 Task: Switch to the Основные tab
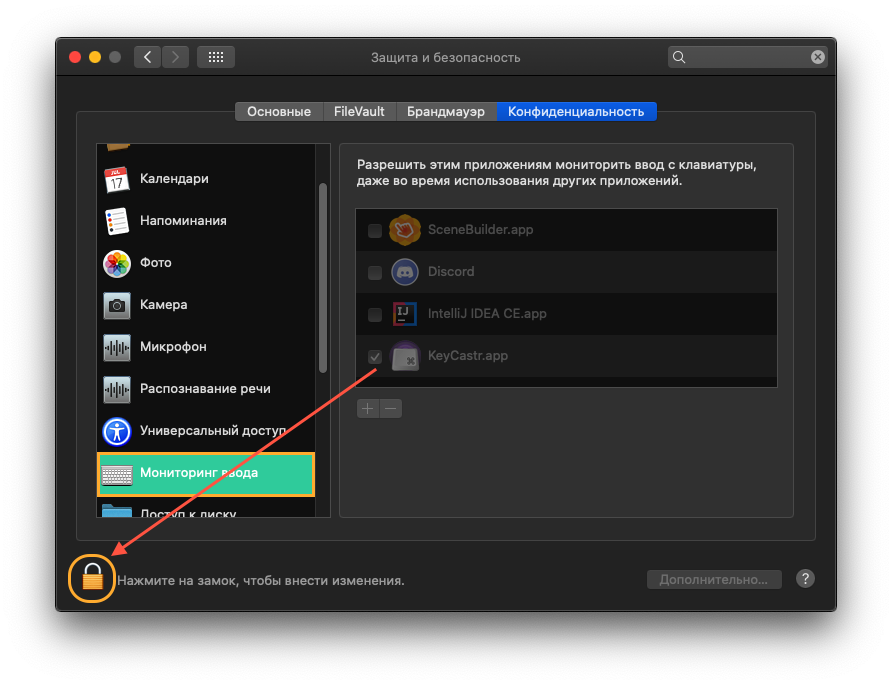[279, 112]
